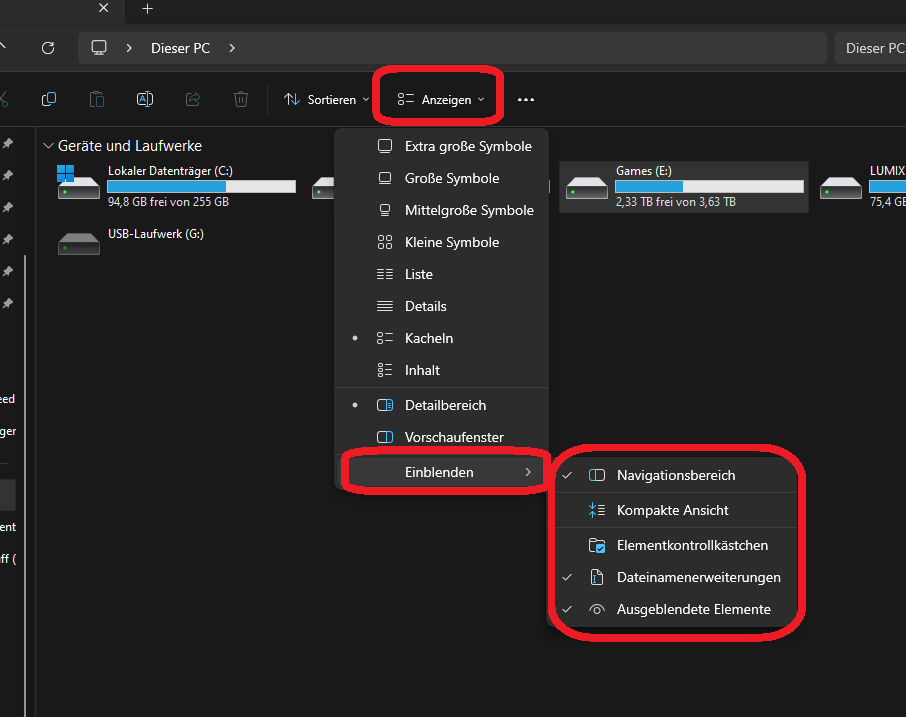Toggle Navigationsbereich visibility
Viewport: 906px width, 717px height.
click(676, 475)
